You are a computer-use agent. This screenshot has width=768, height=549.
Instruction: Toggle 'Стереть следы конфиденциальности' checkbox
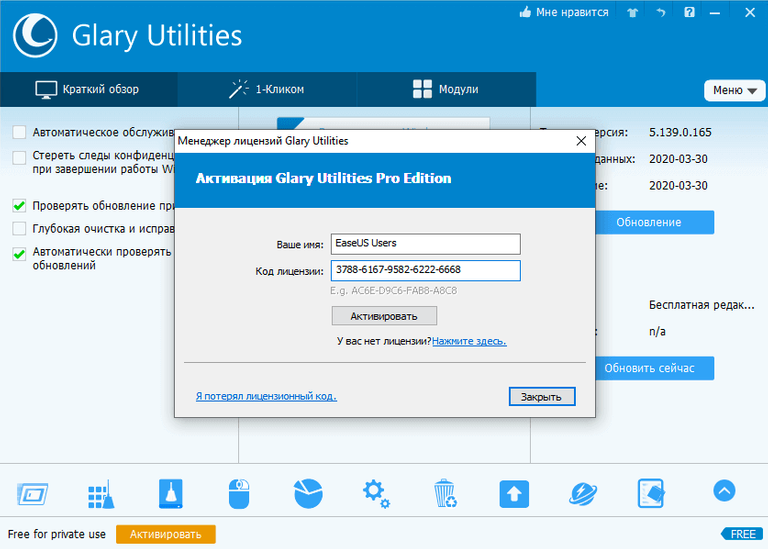point(19,158)
